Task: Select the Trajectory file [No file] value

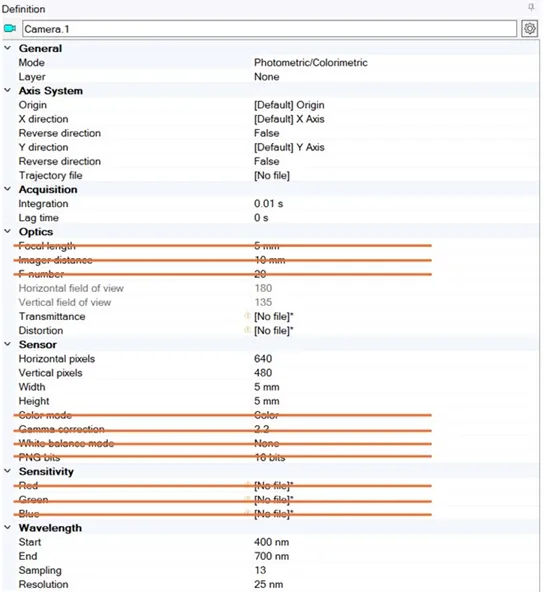Action: (x=272, y=176)
